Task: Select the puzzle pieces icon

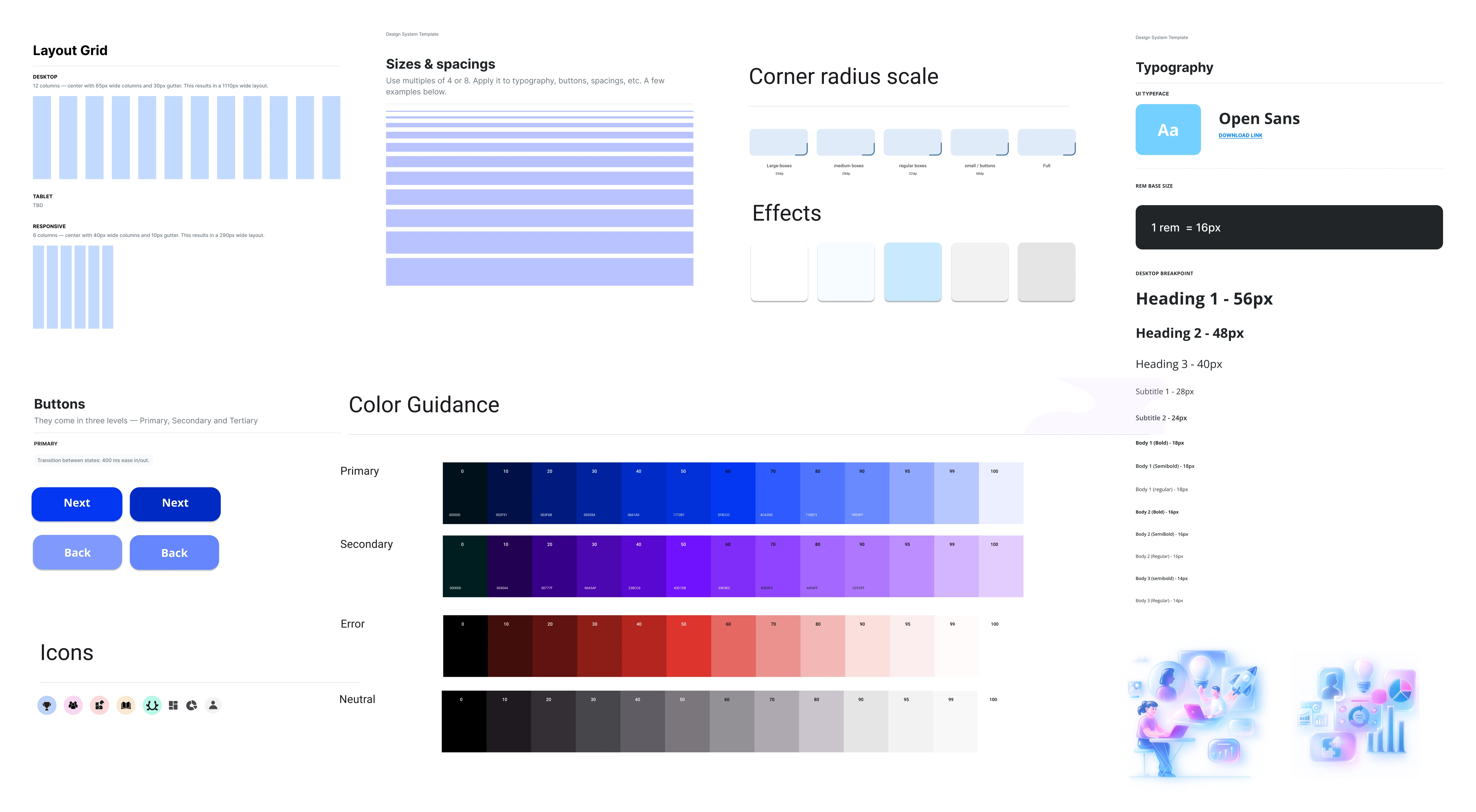Action: tap(100, 705)
